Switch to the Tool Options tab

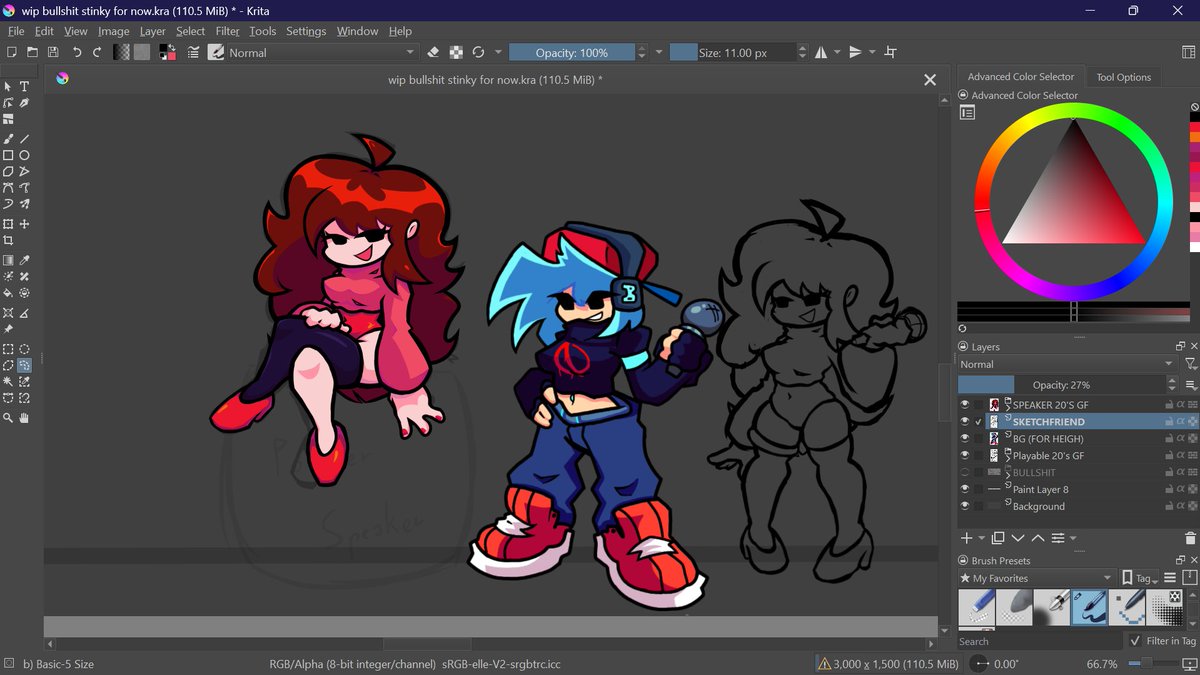click(x=1123, y=77)
